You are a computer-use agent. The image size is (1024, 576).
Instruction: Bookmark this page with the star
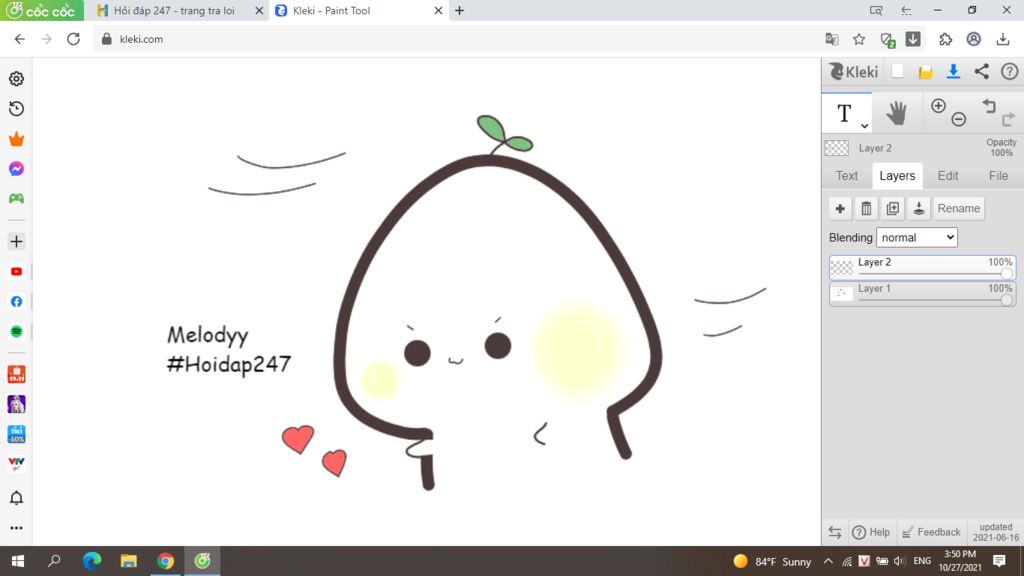(859, 39)
